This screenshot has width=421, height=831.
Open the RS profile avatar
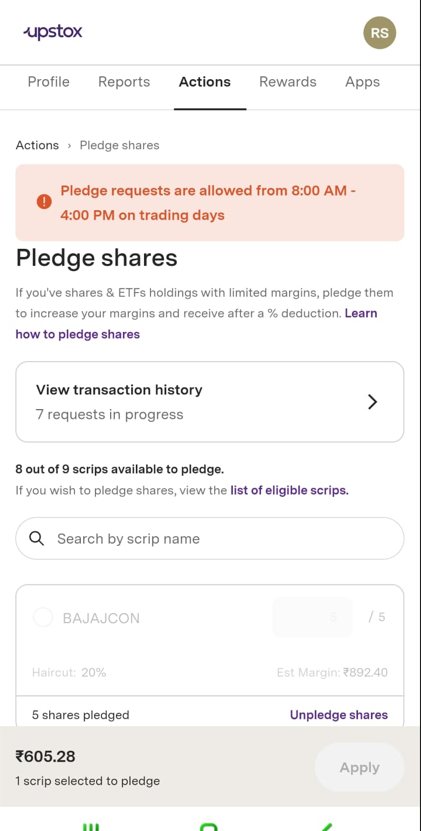click(380, 33)
